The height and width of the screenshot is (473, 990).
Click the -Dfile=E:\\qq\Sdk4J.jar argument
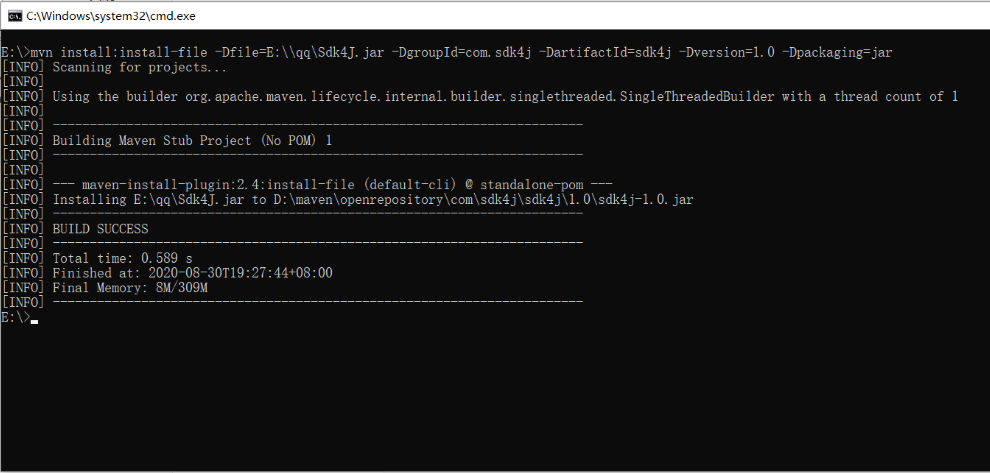tap(299, 52)
